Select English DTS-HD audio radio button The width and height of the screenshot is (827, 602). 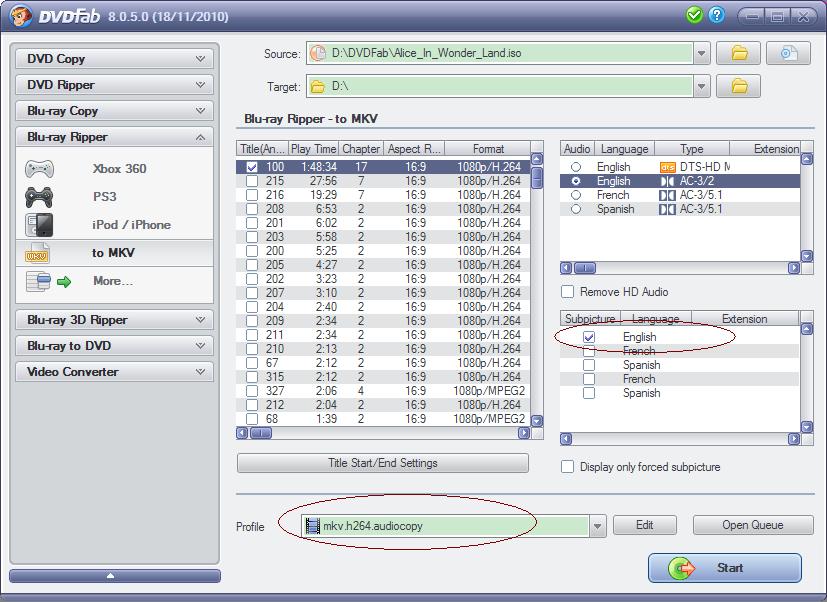[576, 167]
